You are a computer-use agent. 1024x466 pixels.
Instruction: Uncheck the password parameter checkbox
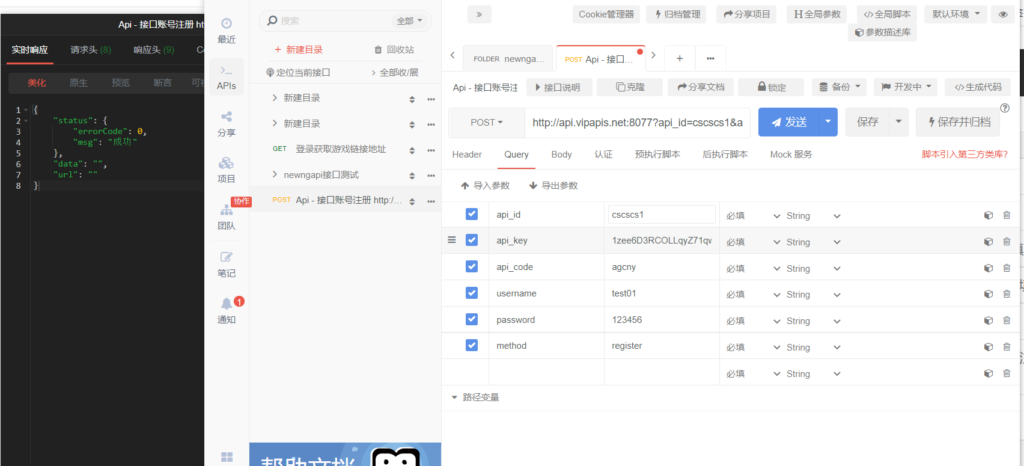[472, 318]
